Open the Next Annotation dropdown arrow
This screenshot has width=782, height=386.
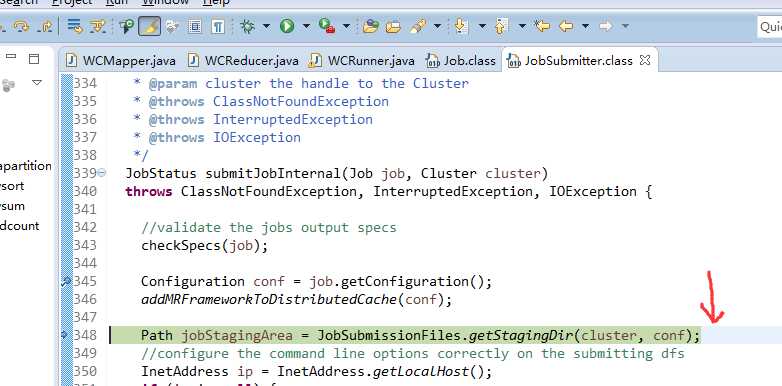pos(482,26)
